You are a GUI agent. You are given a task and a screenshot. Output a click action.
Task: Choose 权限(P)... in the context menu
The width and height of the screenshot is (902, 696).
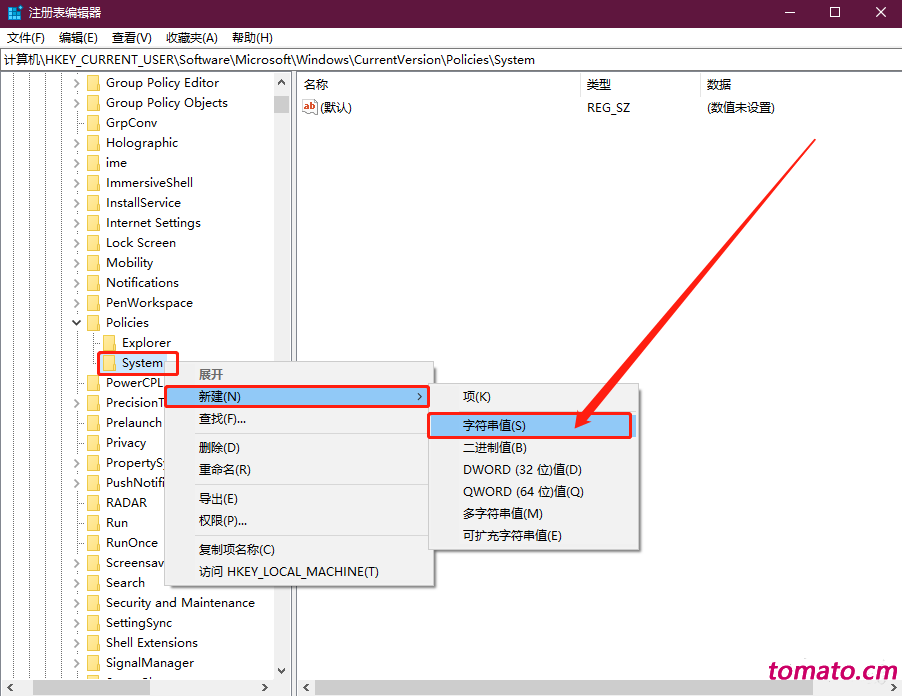pyautogui.click(x=297, y=521)
